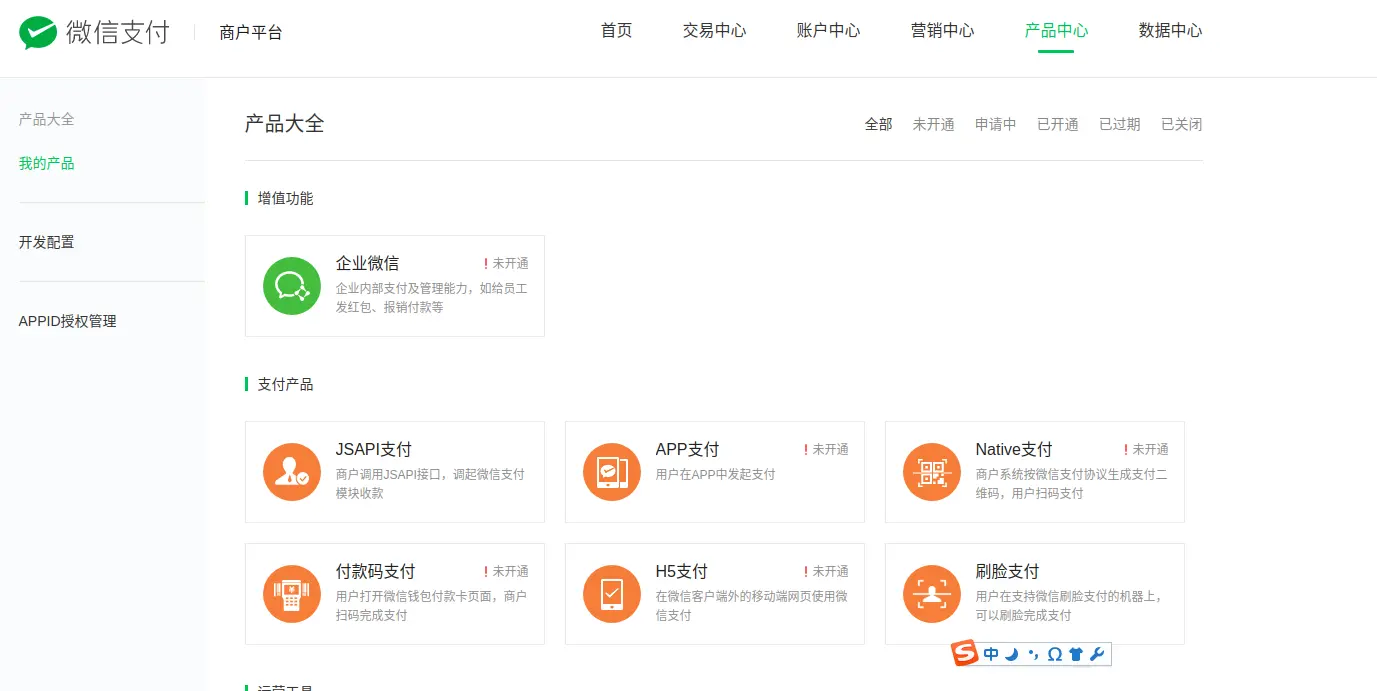Click the Sogou moon icon
This screenshot has width=1377, height=691.
pos(1012,655)
